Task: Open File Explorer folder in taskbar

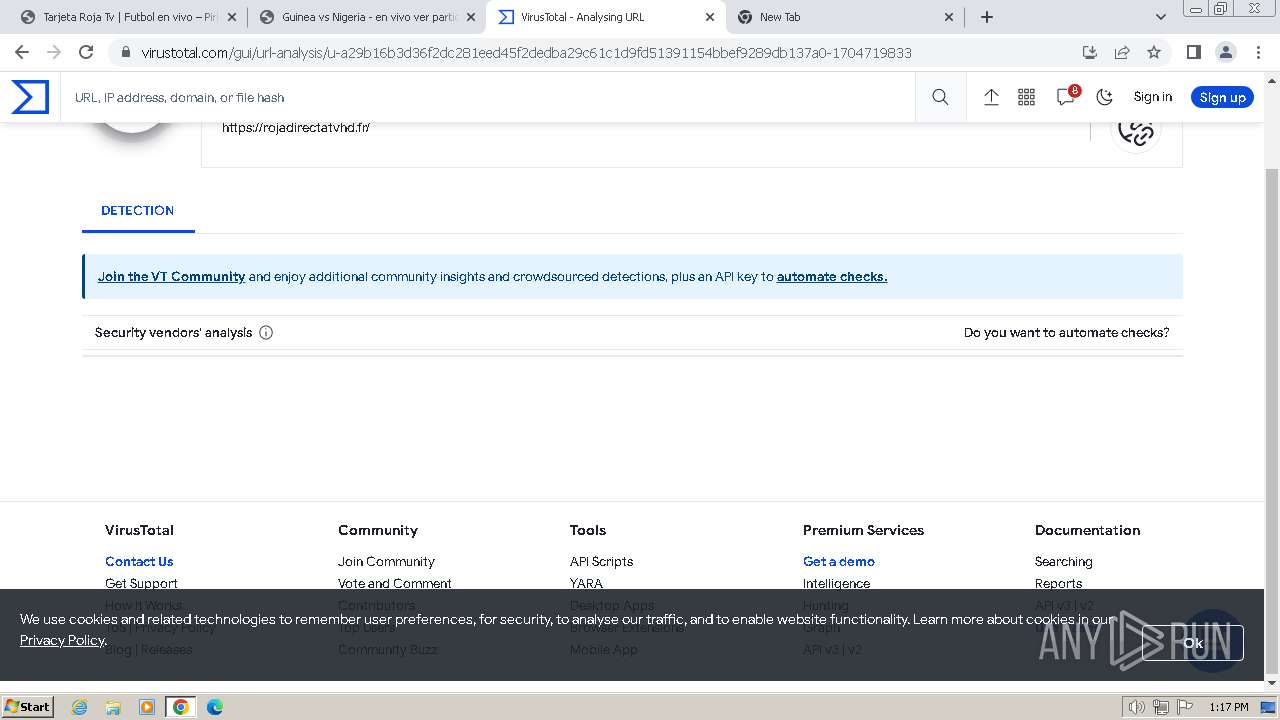Action: point(113,707)
